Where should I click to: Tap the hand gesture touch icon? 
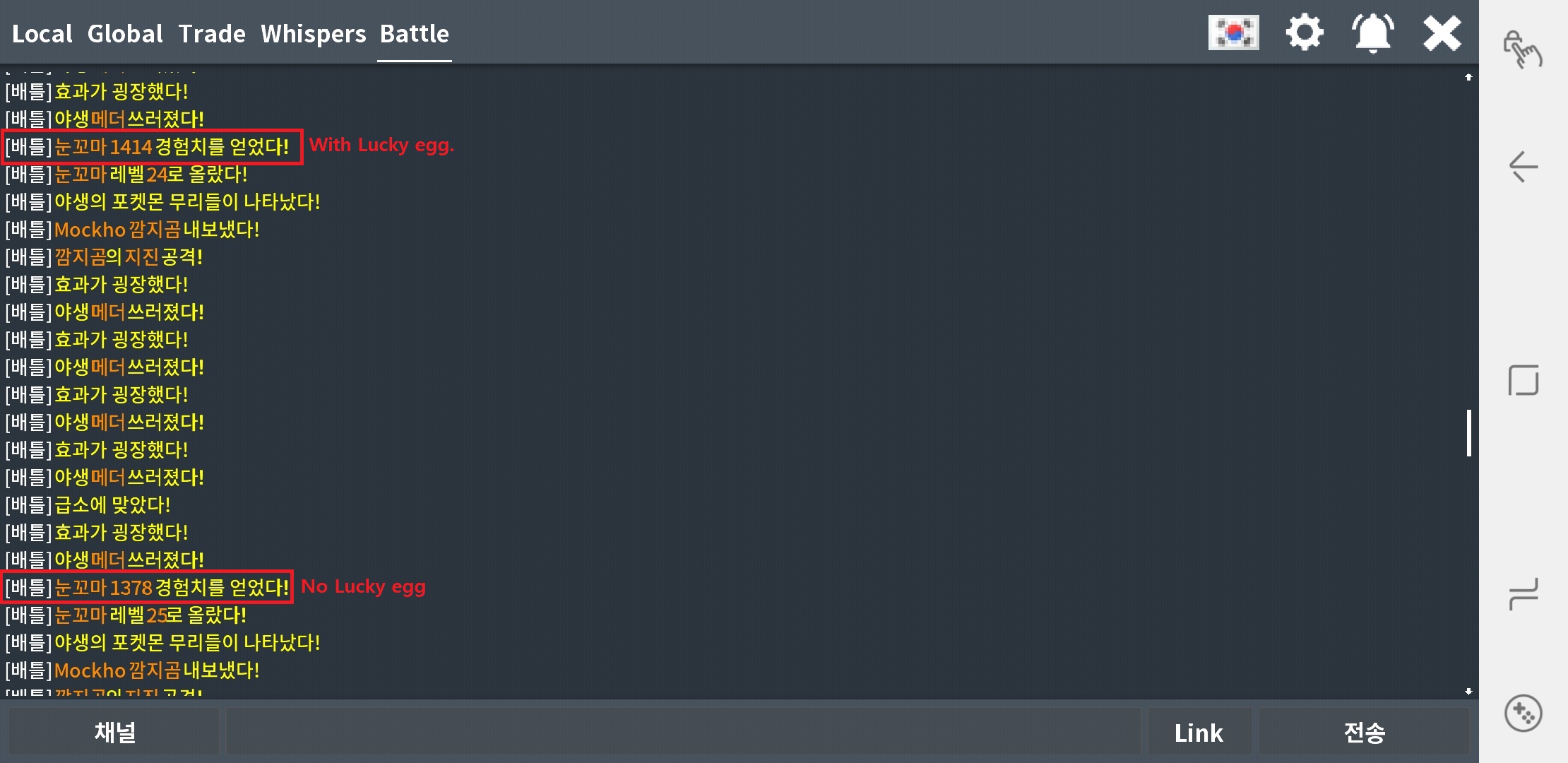(x=1523, y=49)
